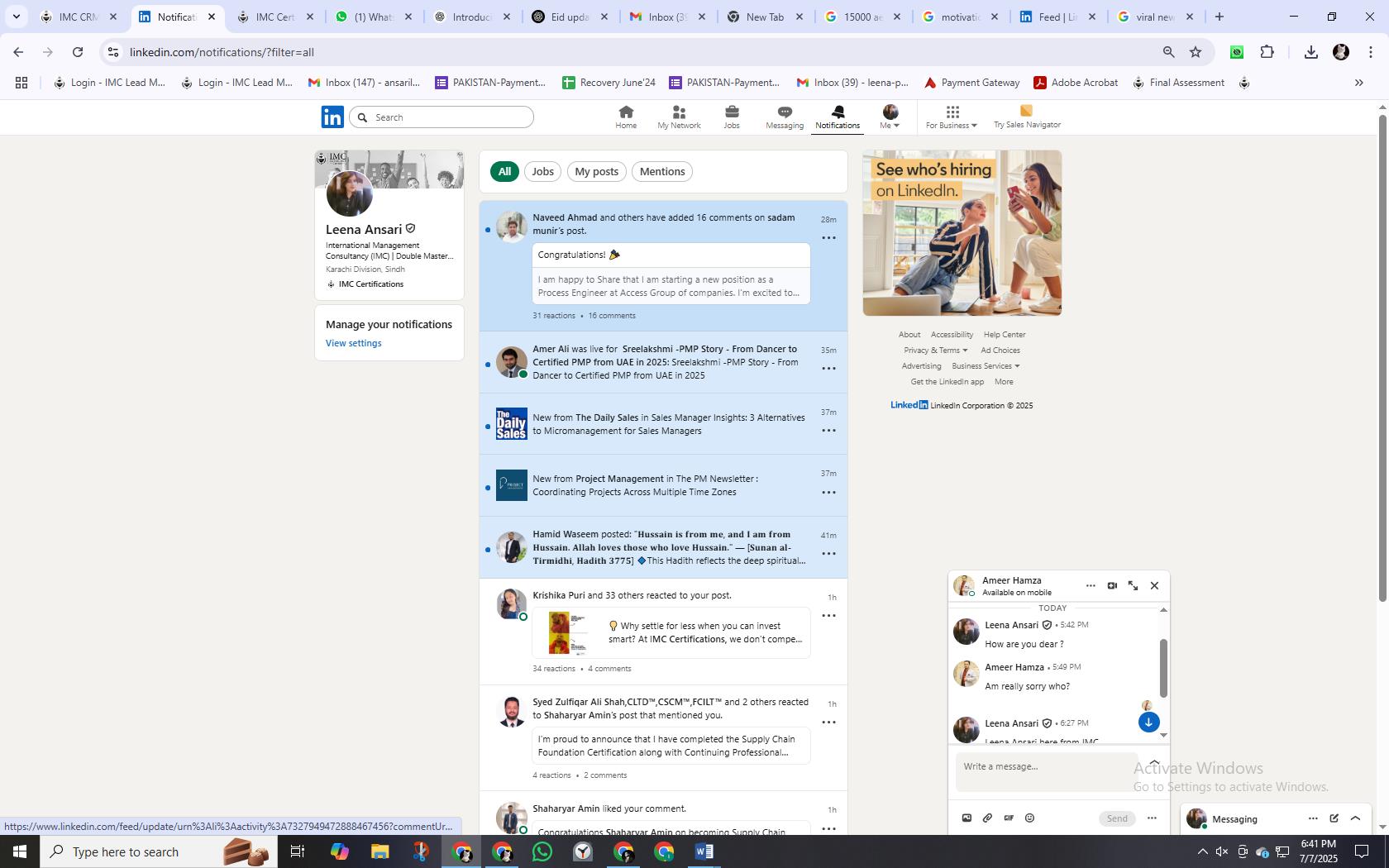This screenshot has height=868, width=1389.
Task: Reload the current page
Action: point(78,52)
